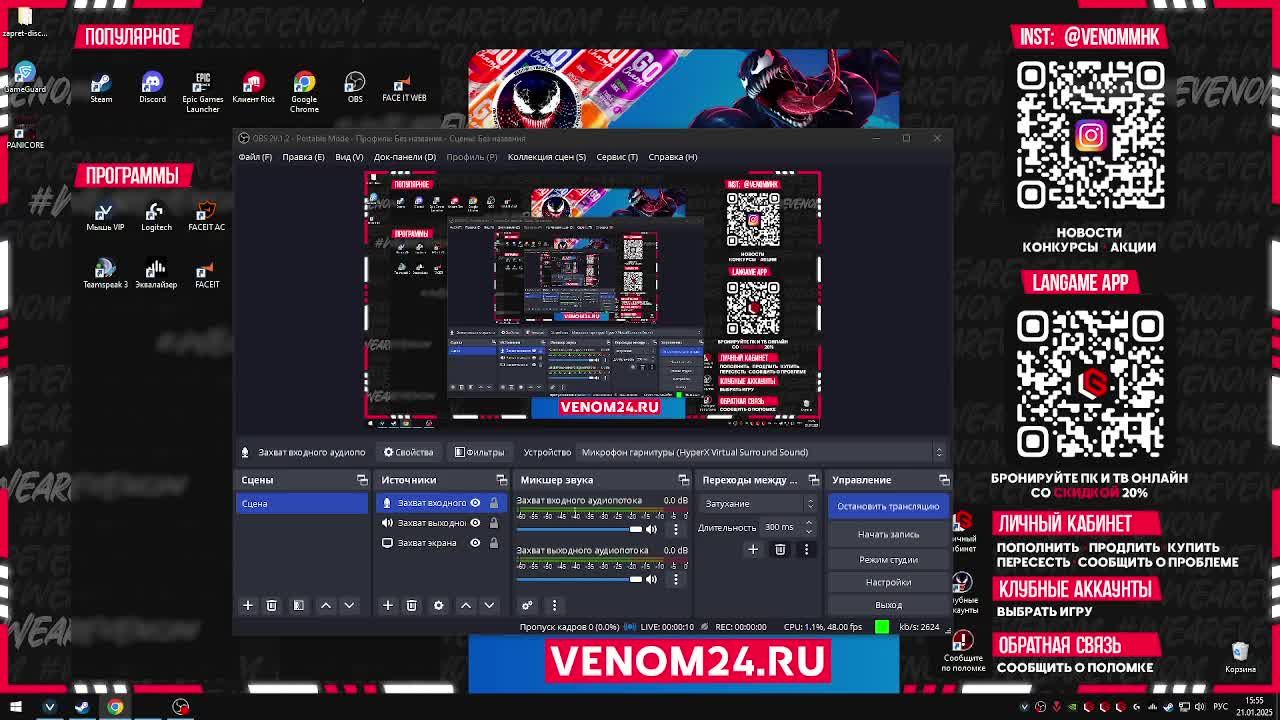Select the OBS desktop shortcut

355,87
